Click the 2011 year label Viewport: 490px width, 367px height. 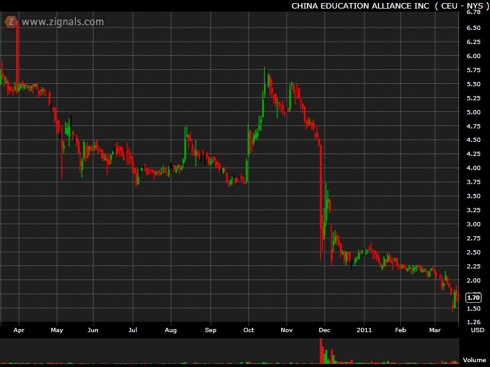(364, 330)
